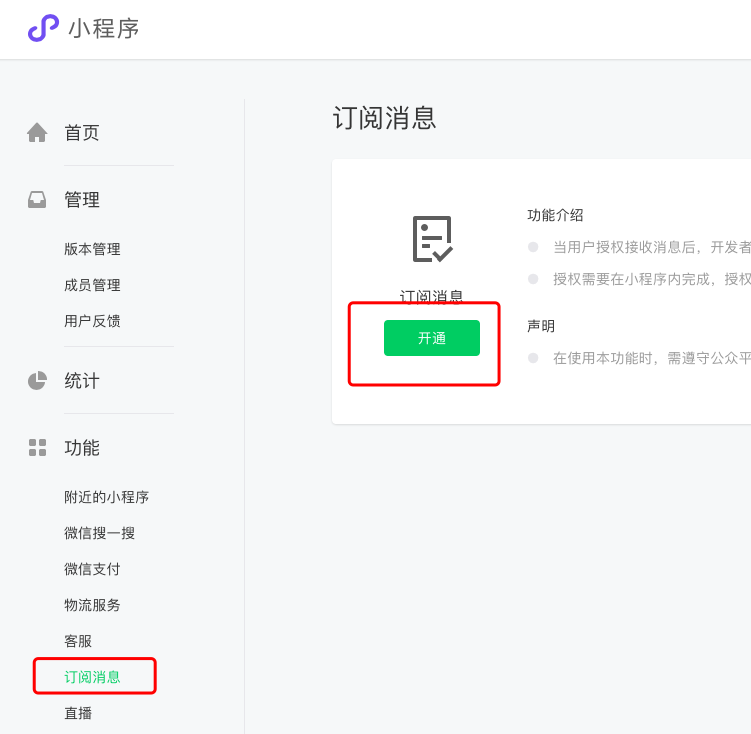Select the 管理 section in sidebar
Viewport: 751px width, 734px height.
[82, 200]
